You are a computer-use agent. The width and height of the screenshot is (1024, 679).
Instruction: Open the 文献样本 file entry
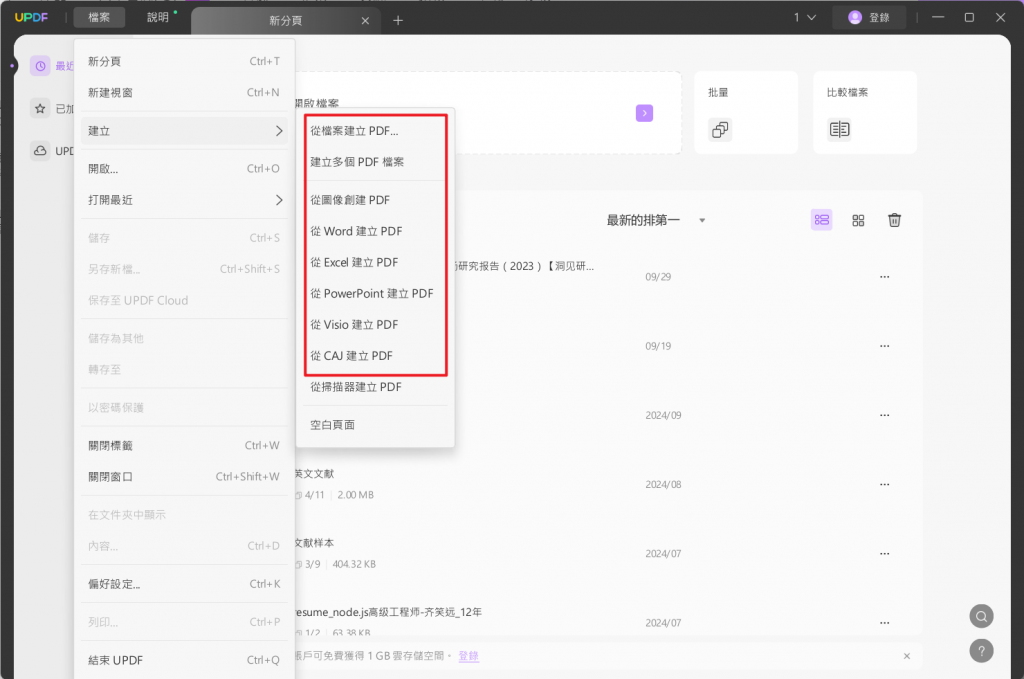pos(314,543)
